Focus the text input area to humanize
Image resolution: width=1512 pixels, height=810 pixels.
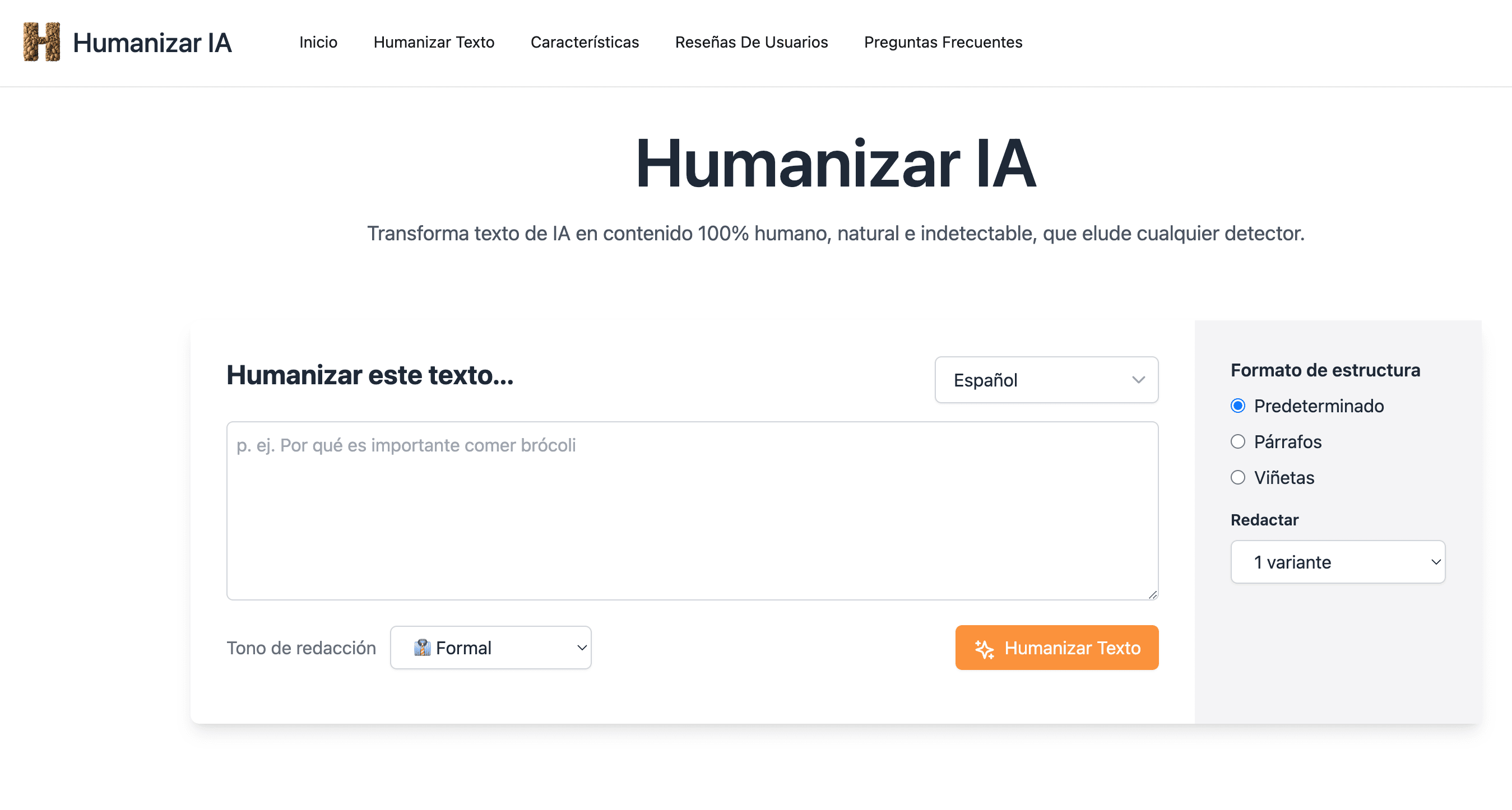(x=692, y=510)
